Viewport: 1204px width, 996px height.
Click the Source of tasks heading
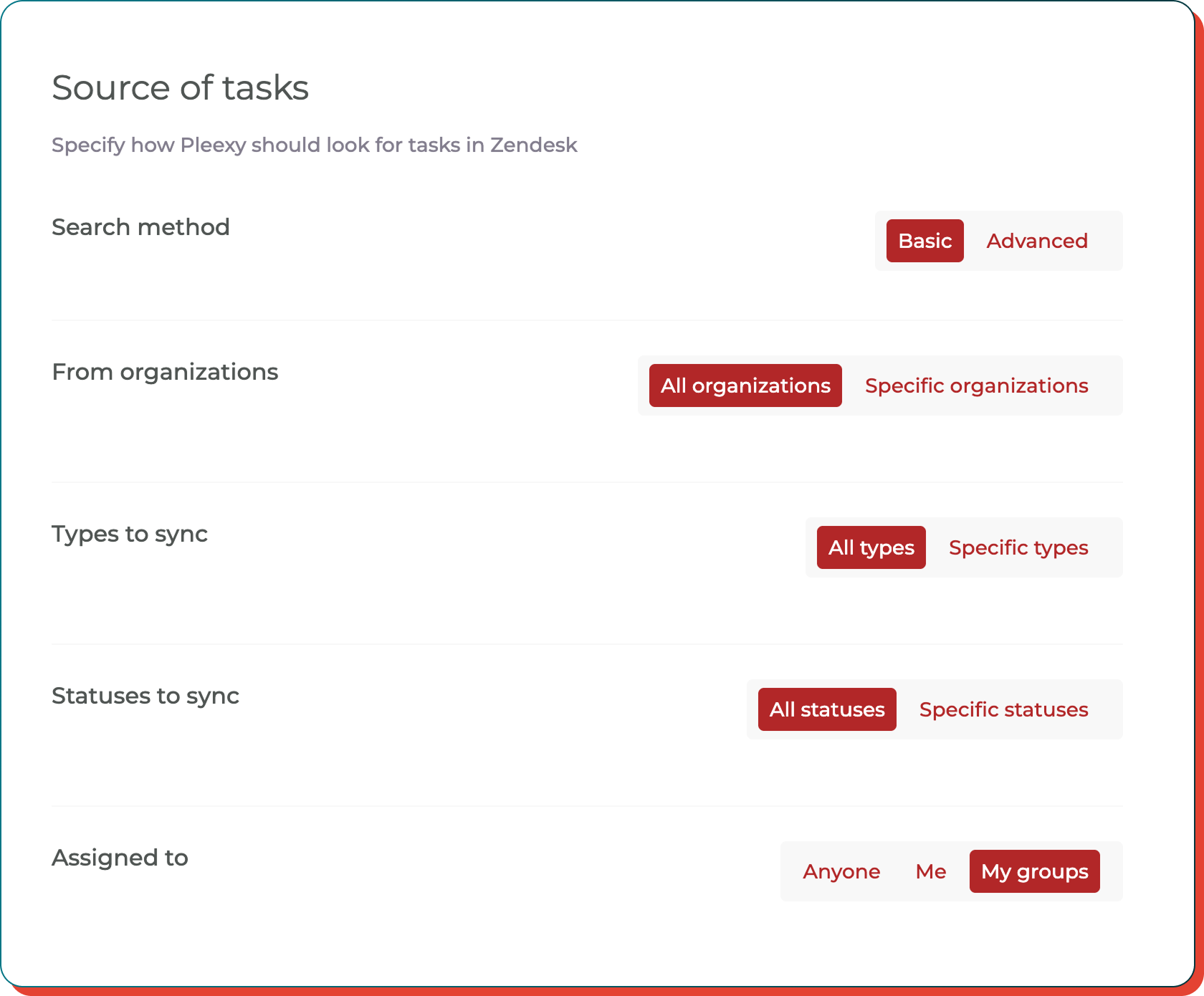click(x=180, y=87)
